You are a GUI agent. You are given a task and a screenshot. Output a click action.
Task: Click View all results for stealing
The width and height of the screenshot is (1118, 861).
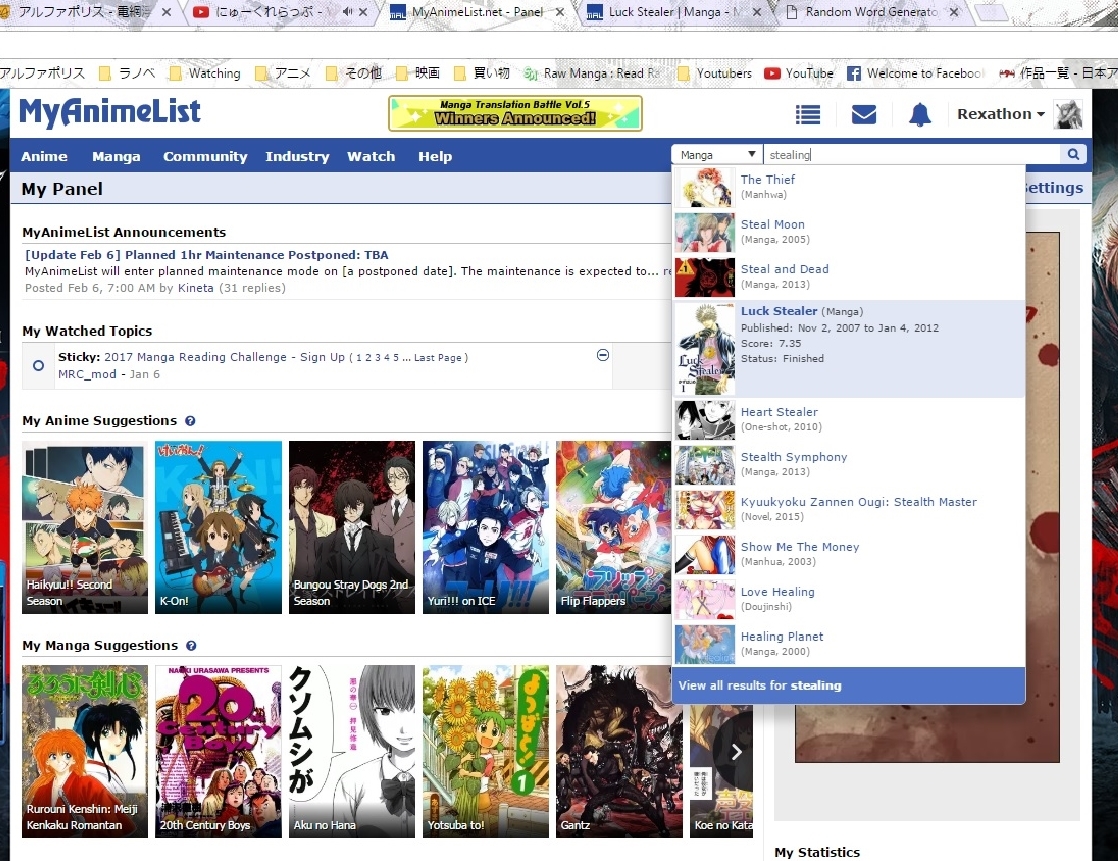click(x=848, y=686)
